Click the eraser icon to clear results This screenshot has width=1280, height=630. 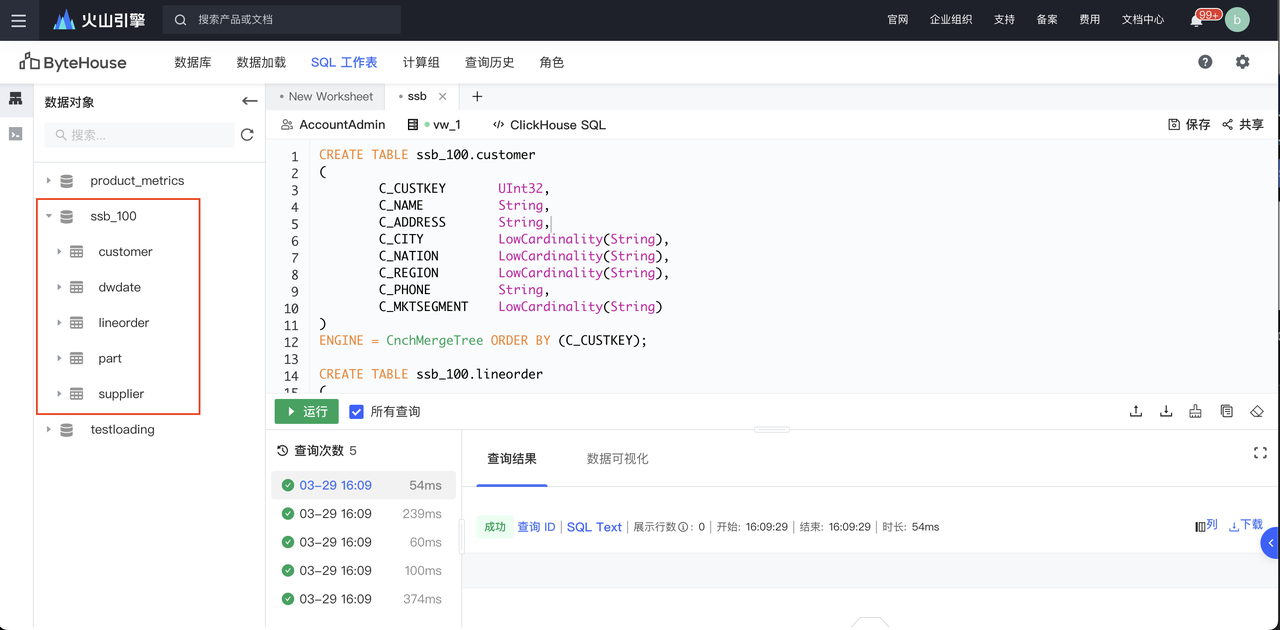pos(1257,411)
